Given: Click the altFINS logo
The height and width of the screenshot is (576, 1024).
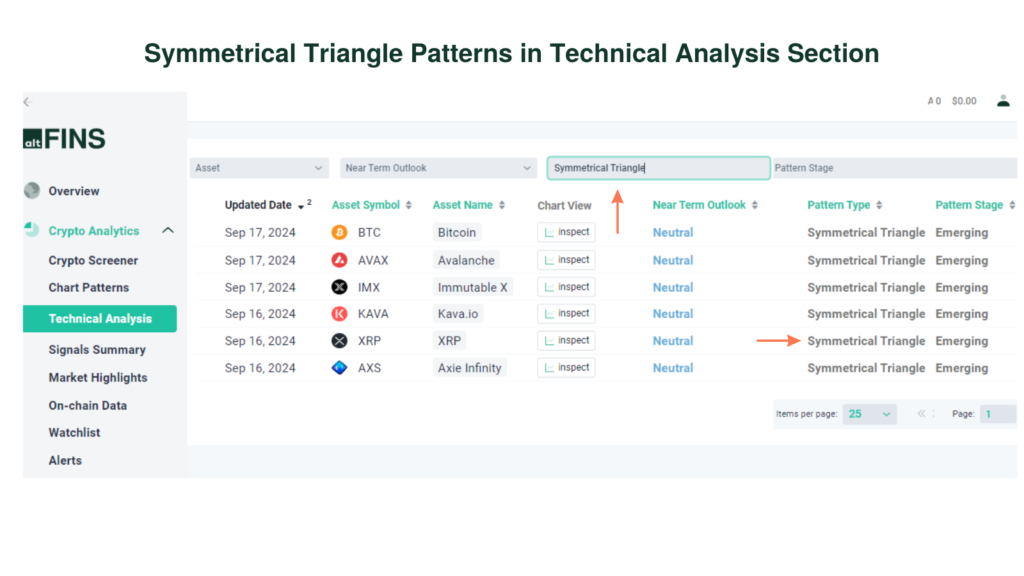Looking at the screenshot, I should pos(65,138).
